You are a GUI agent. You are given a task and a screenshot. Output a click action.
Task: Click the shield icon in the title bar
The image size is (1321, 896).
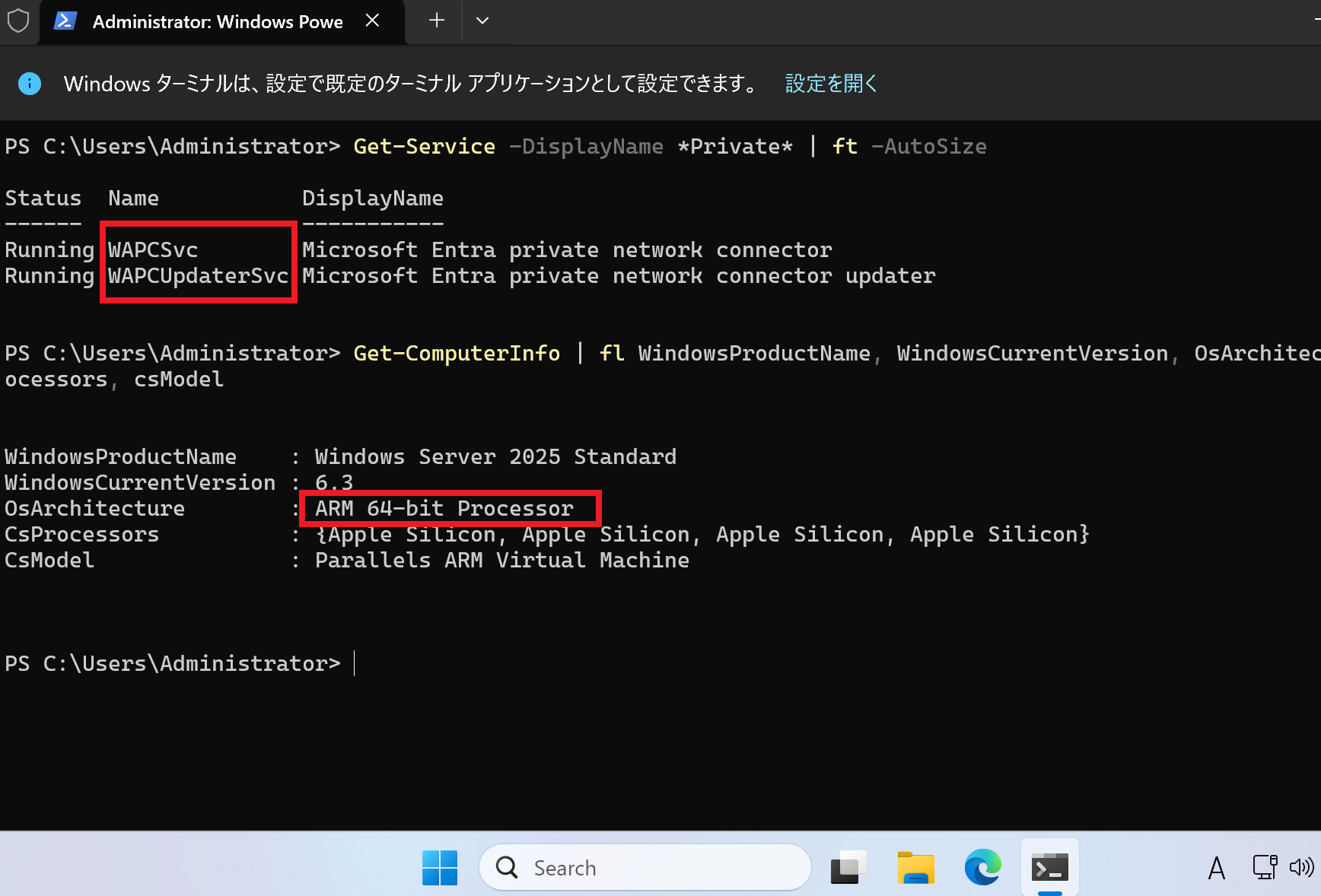pyautogui.click(x=18, y=21)
